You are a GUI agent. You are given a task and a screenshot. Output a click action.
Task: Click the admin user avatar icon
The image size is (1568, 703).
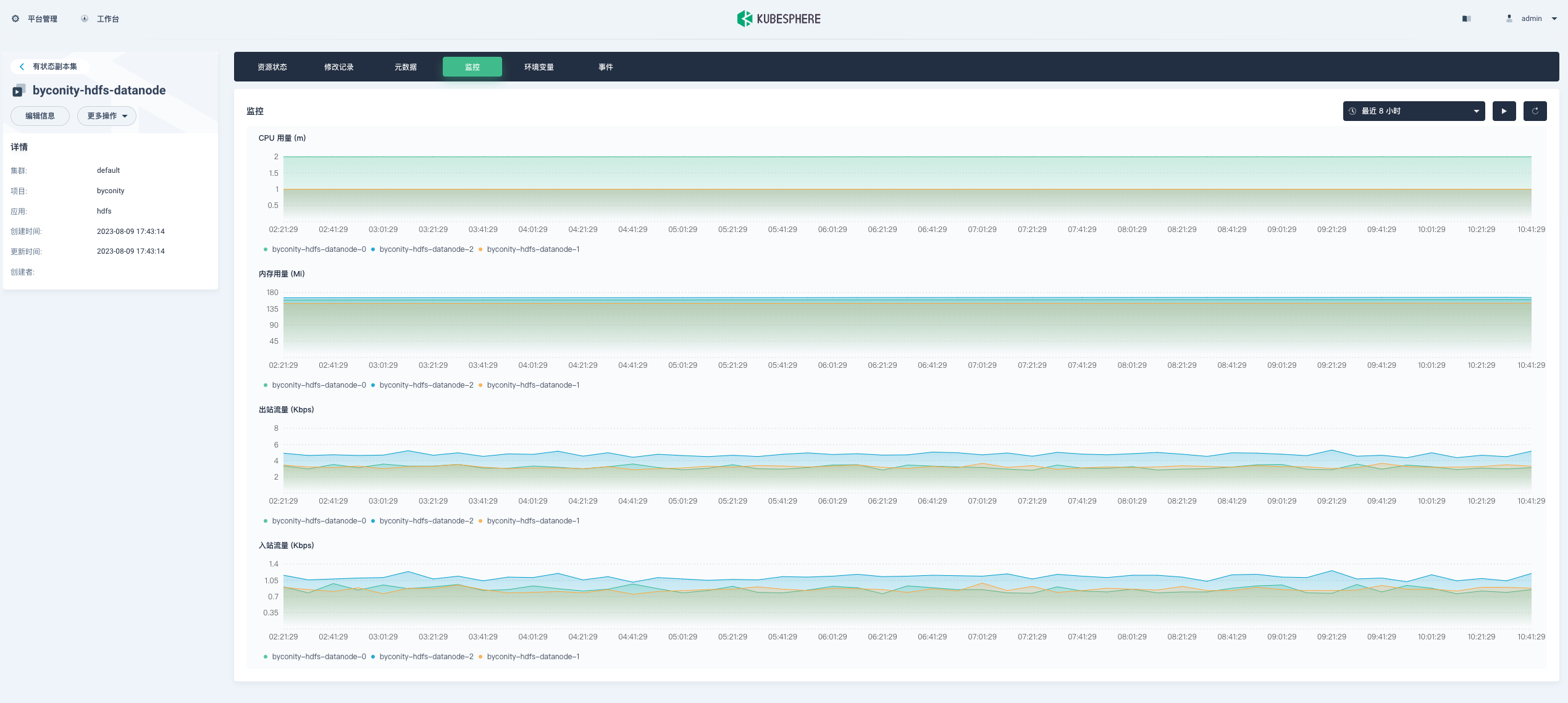click(1509, 19)
